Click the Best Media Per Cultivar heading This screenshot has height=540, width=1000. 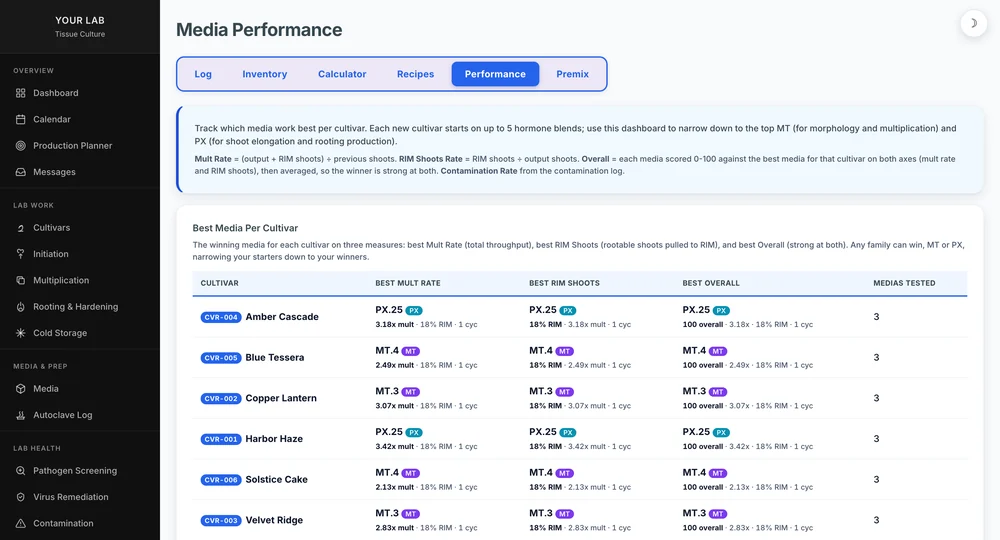(246, 228)
